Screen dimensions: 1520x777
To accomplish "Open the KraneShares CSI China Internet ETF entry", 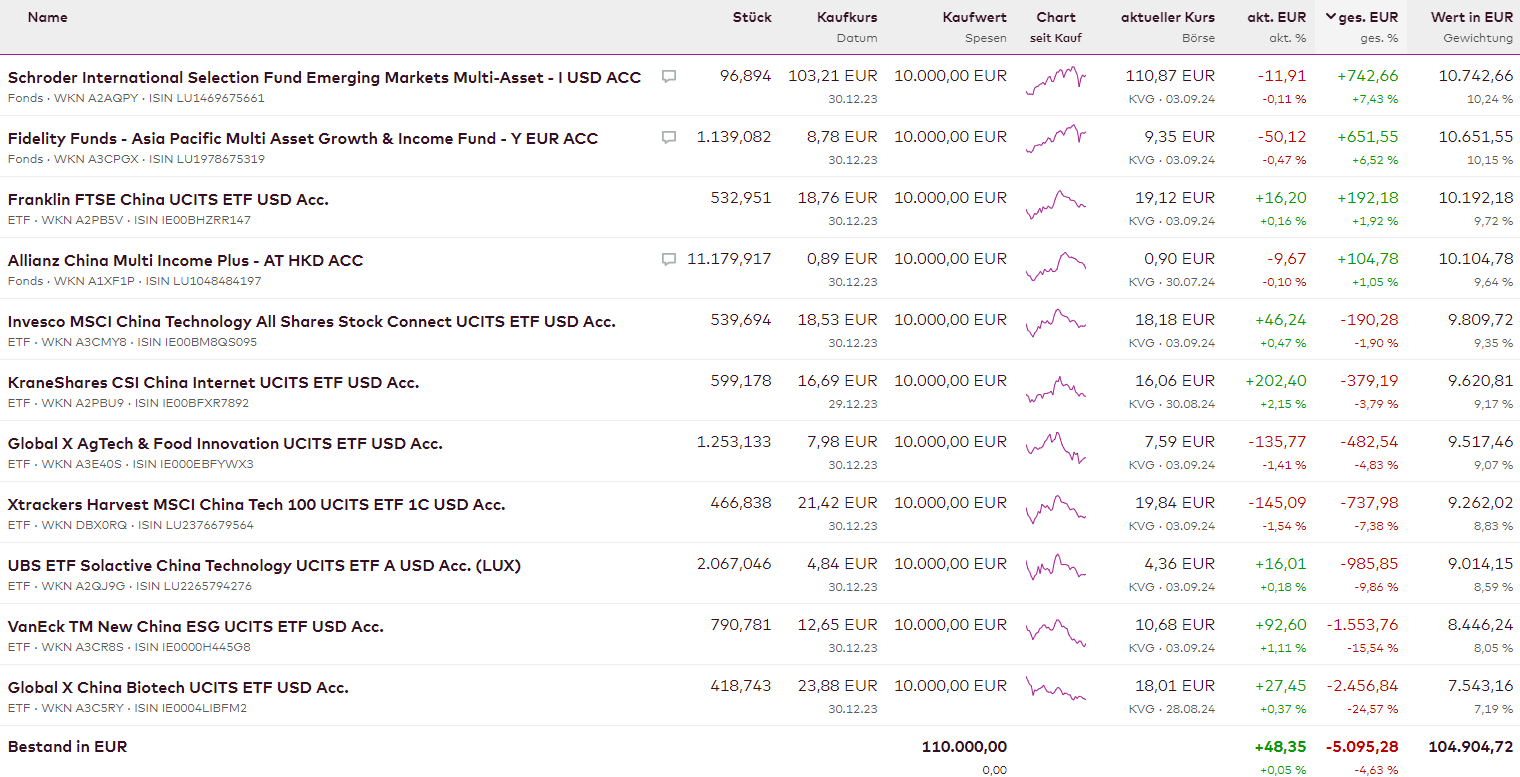I will coord(213,382).
